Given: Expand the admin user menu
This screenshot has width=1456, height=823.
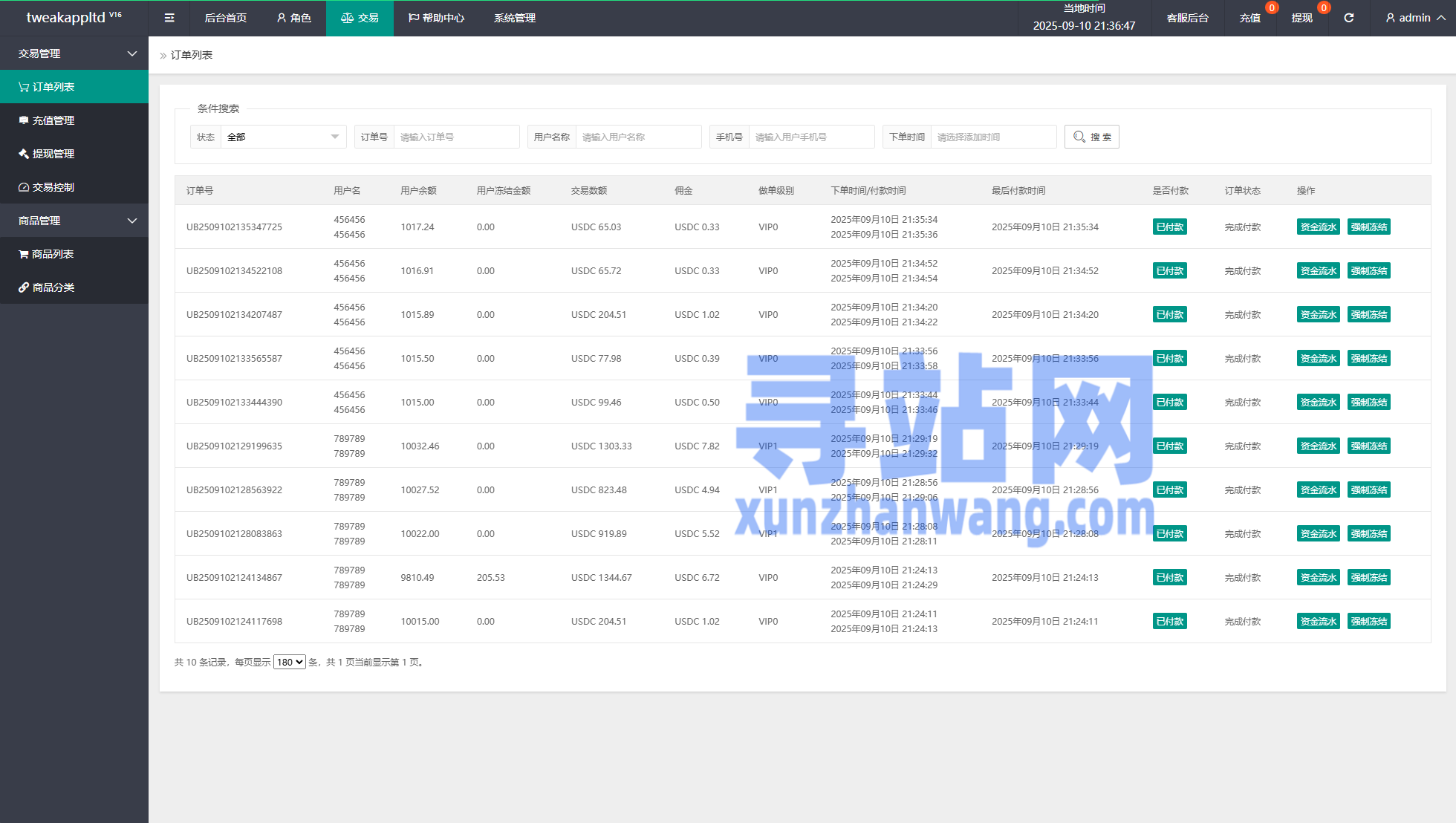Looking at the screenshot, I should click(1415, 18).
